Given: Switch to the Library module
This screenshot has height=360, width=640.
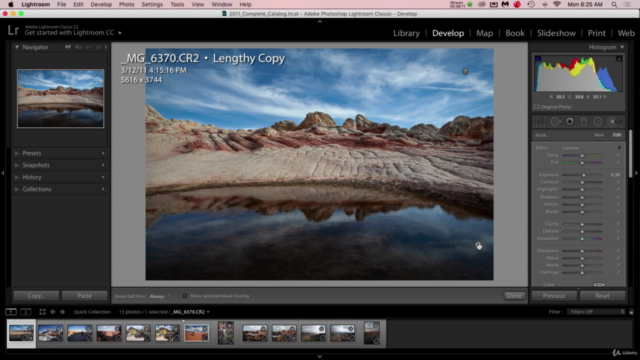Looking at the screenshot, I should (x=406, y=33).
